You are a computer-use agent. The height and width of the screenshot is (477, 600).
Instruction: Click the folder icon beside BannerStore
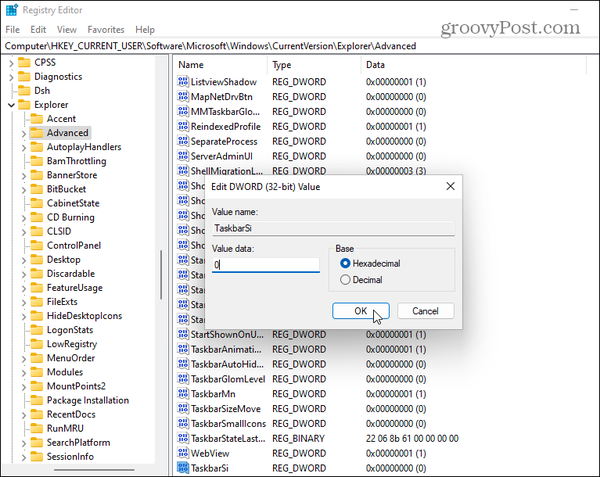36,175
